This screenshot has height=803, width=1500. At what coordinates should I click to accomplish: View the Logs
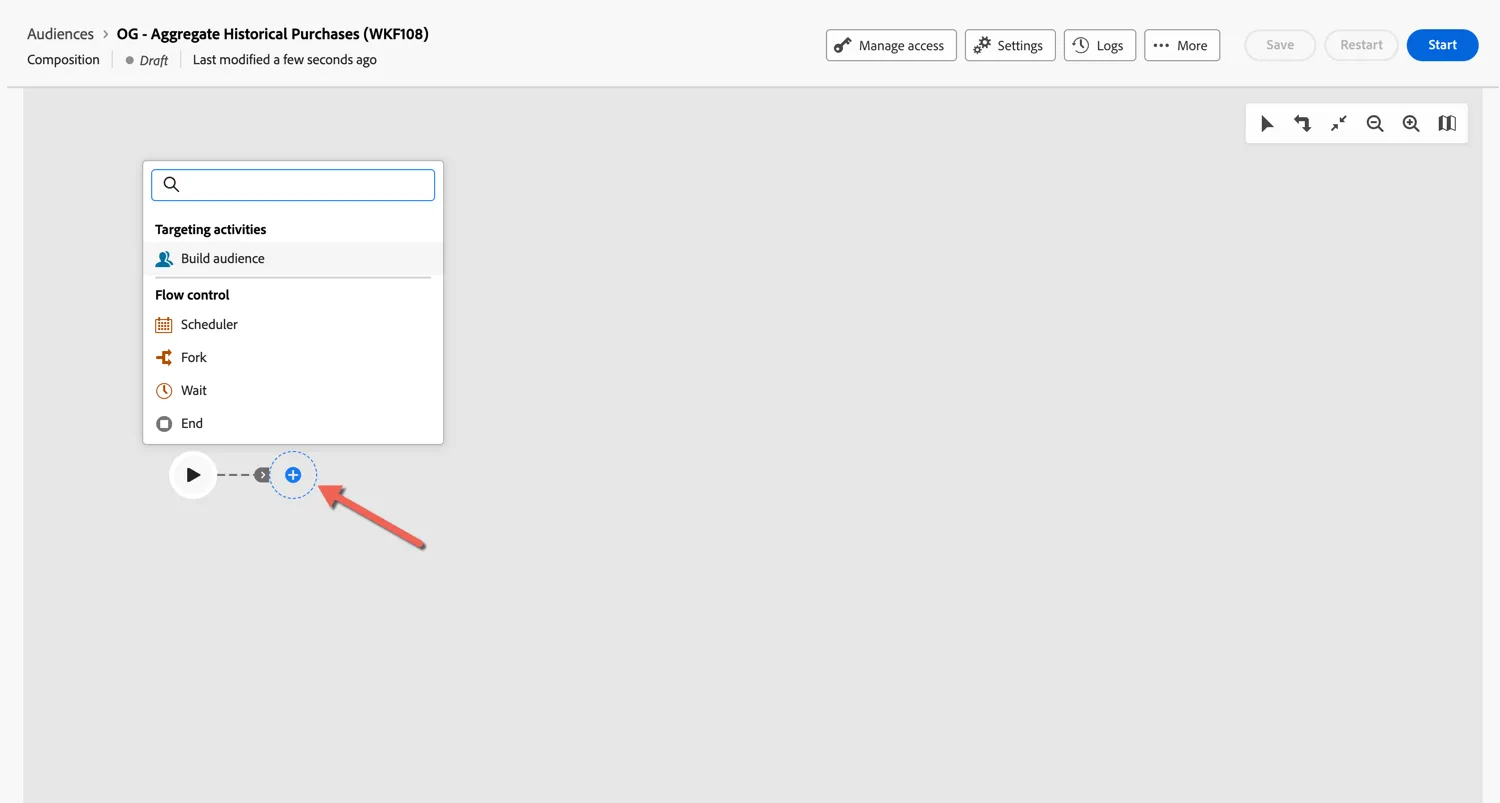1100,45
